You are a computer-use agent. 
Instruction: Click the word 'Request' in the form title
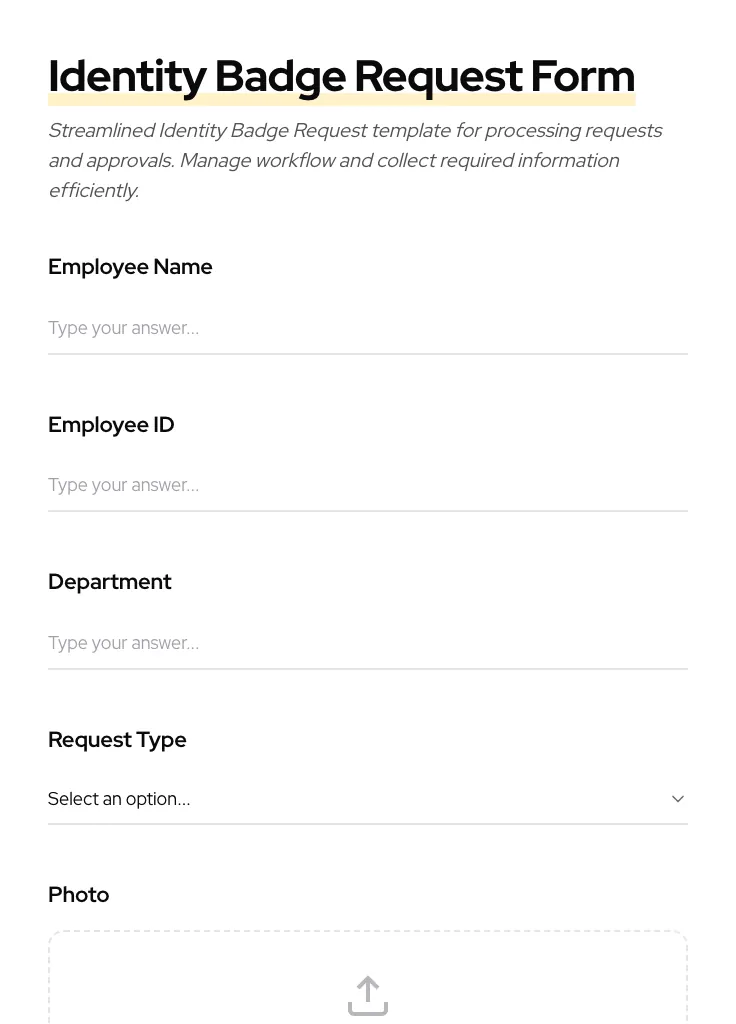(x=437, y=76)
